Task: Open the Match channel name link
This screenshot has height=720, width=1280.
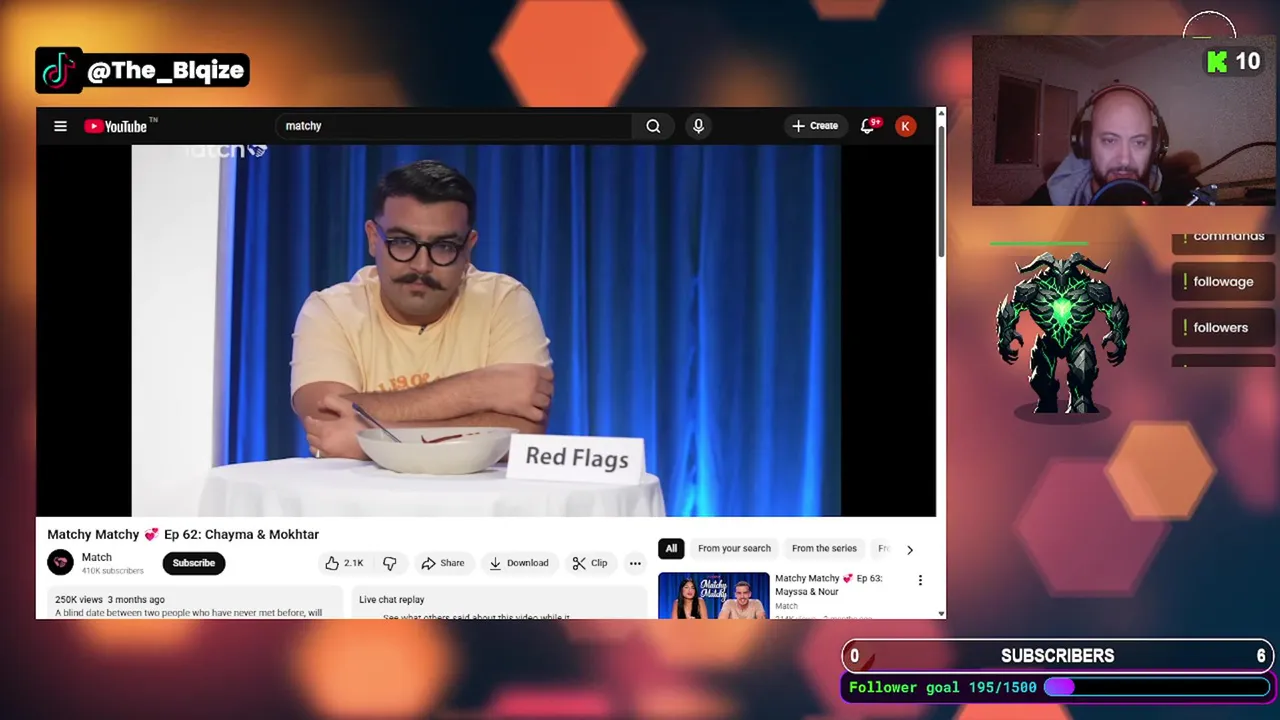Action: click(97, 557)
